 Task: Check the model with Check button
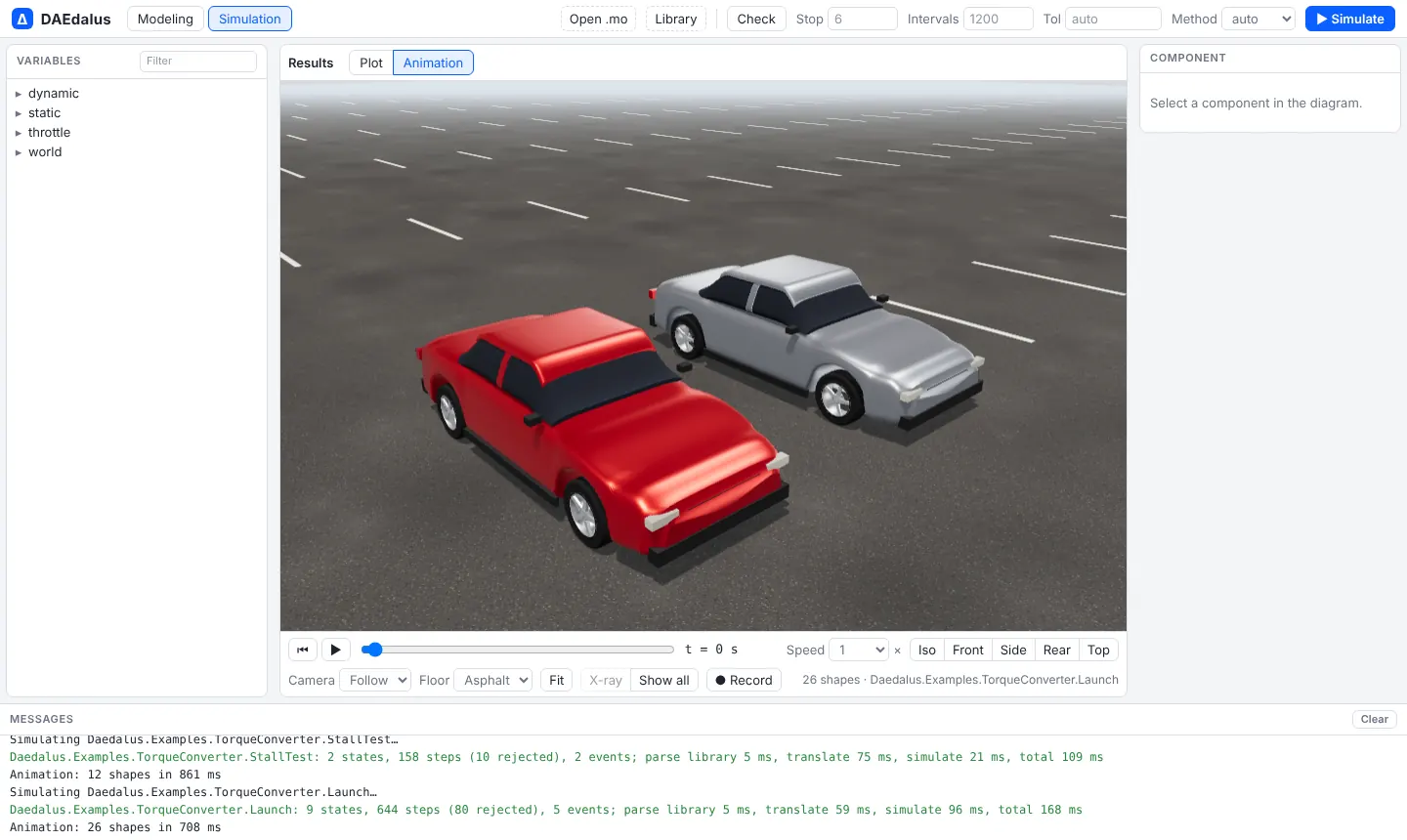(756, 19)
